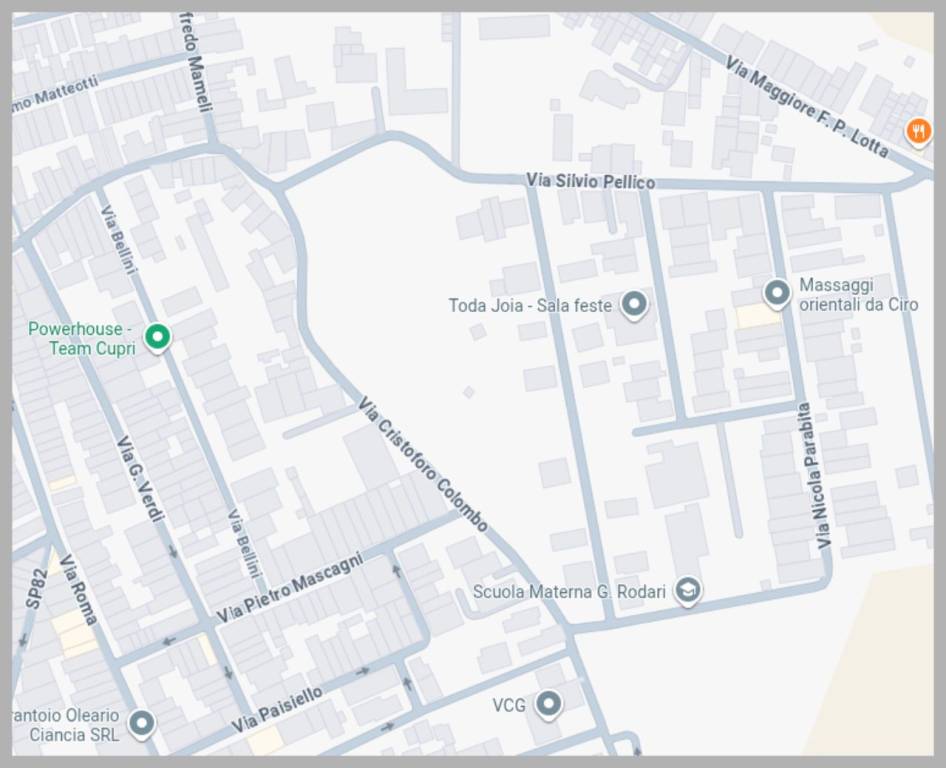
Task: Select the 'Via Nicola Parabita' street label
Action: tap(815, 476)
